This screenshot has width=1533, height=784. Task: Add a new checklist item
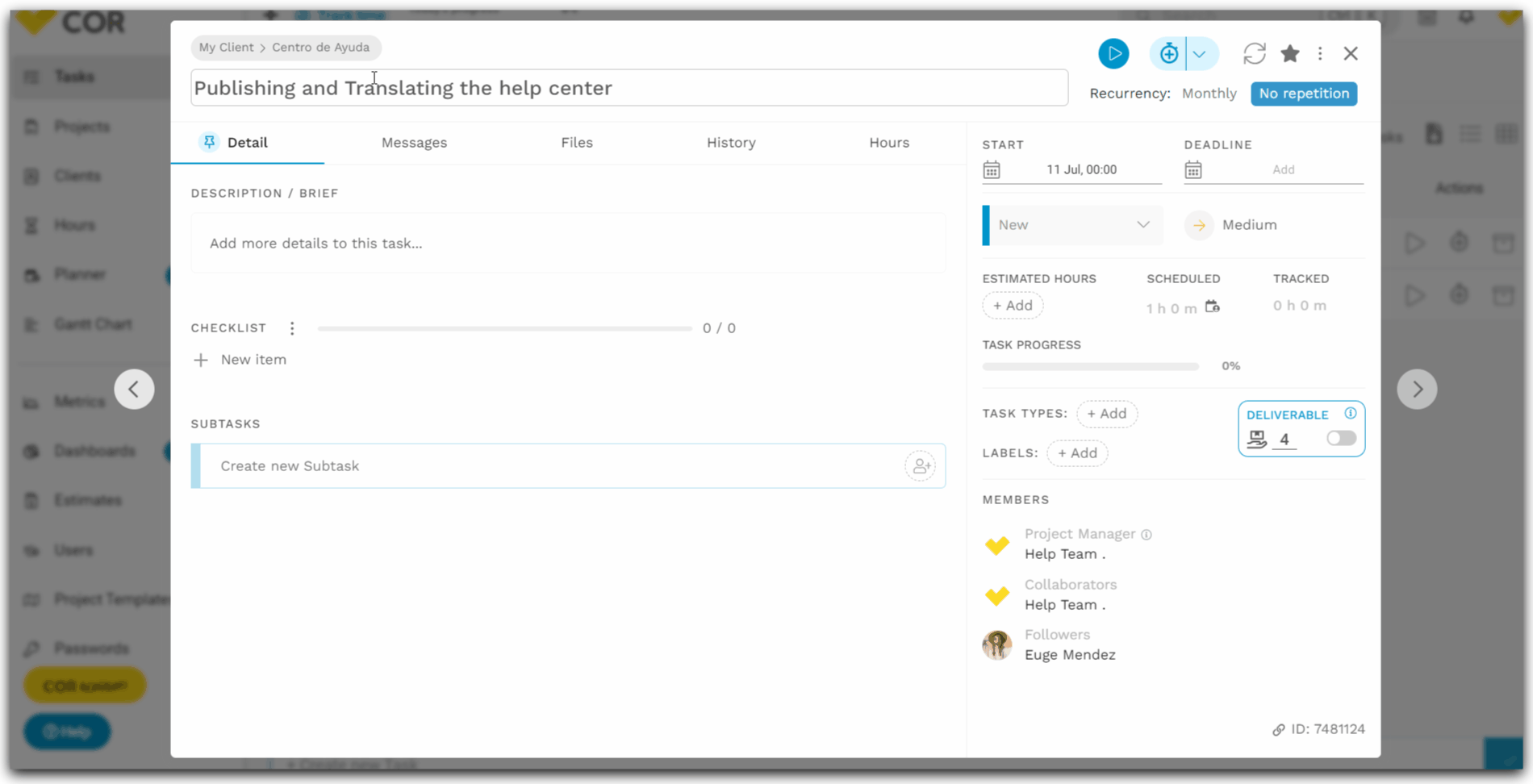click(x=240, y=360)
